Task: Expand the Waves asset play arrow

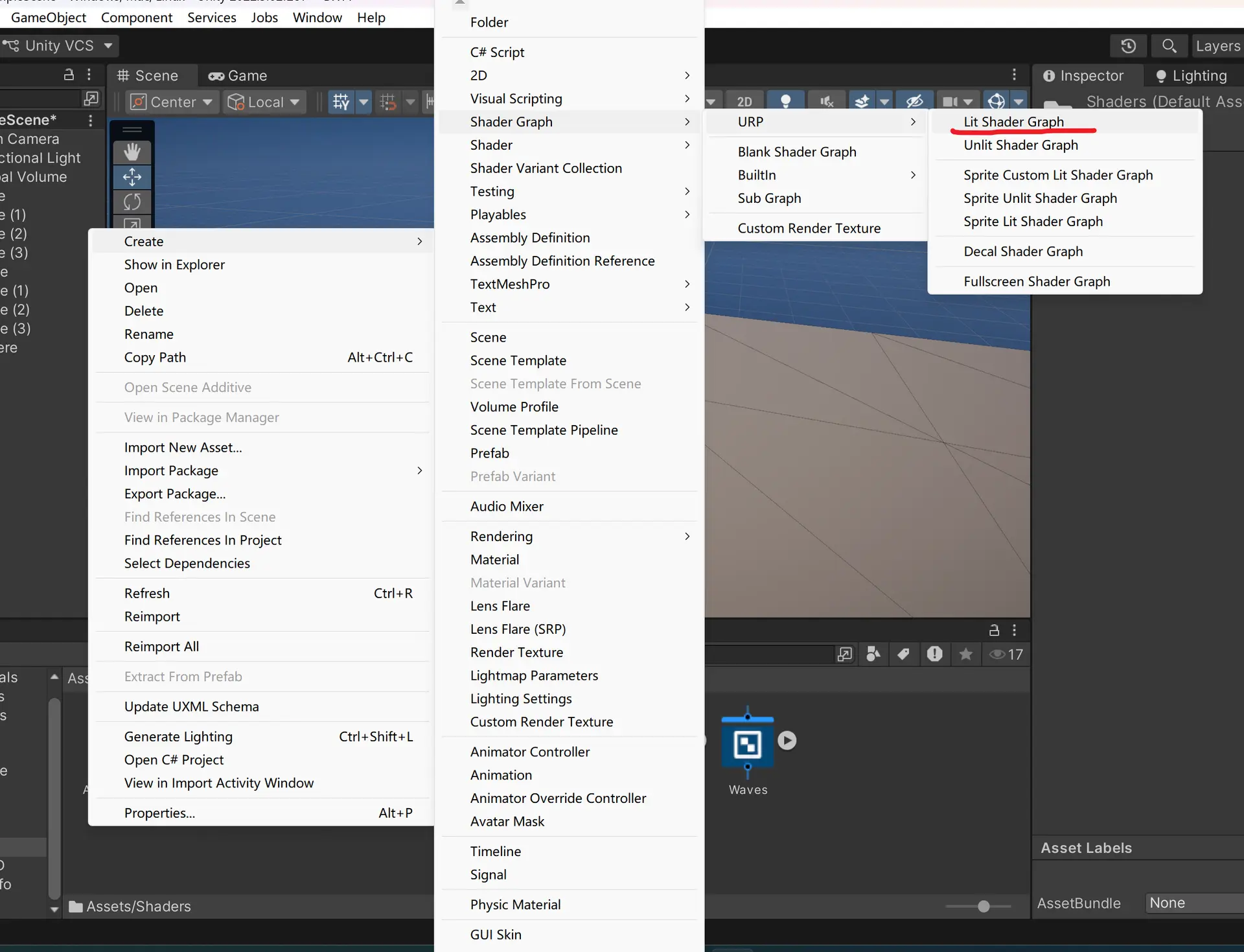Action: 787,740
